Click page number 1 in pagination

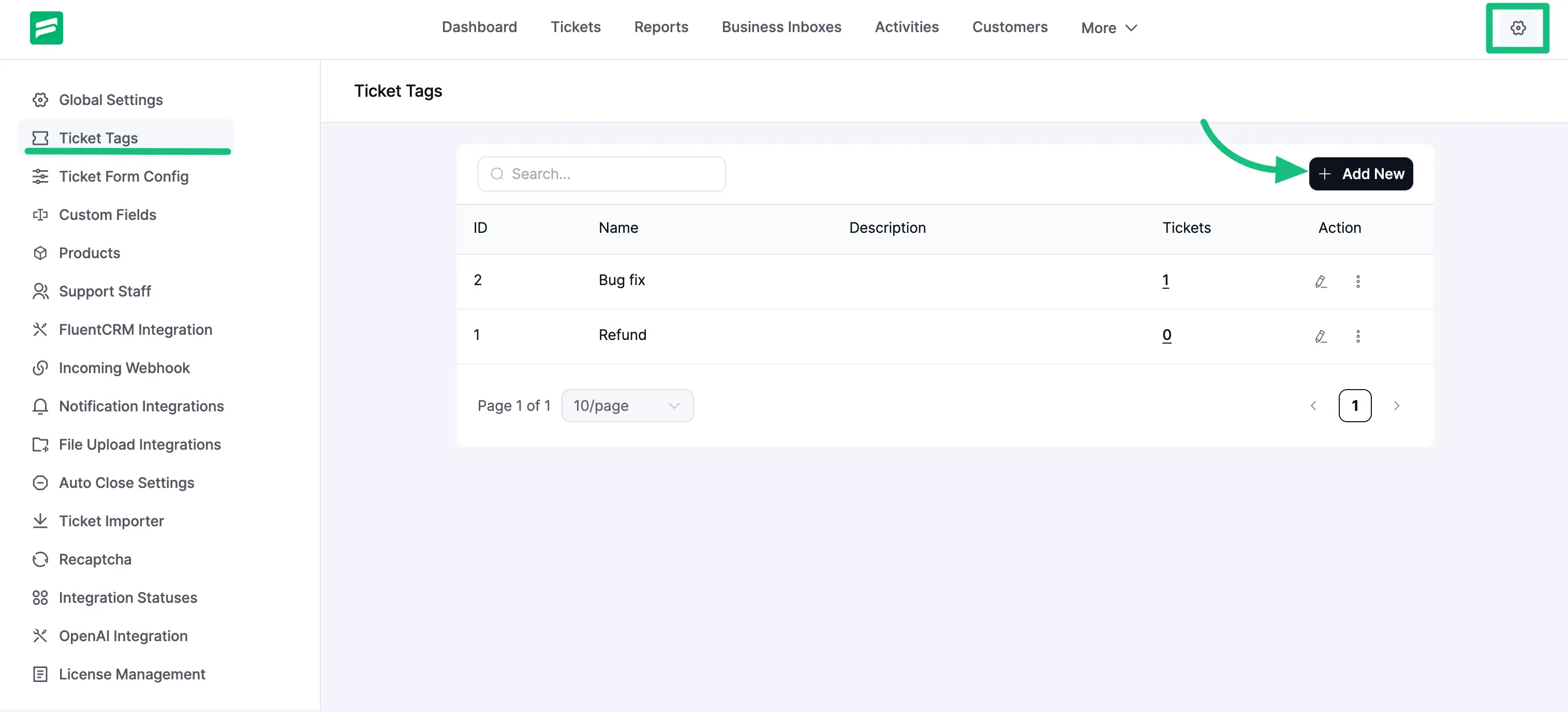point(1355,405)
